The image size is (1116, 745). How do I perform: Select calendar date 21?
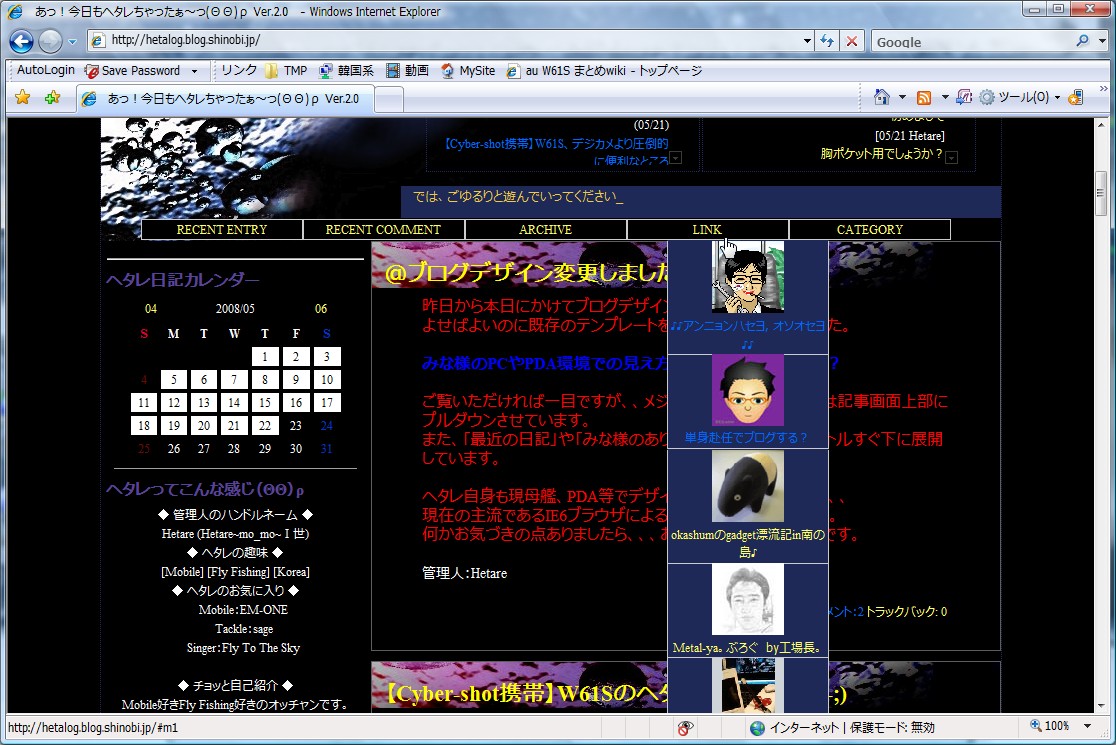click(233, 426)
